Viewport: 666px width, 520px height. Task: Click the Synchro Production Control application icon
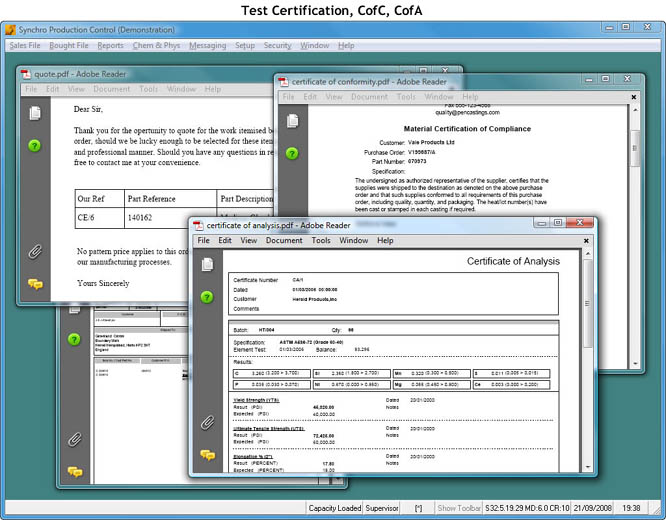tap(10, 30)
